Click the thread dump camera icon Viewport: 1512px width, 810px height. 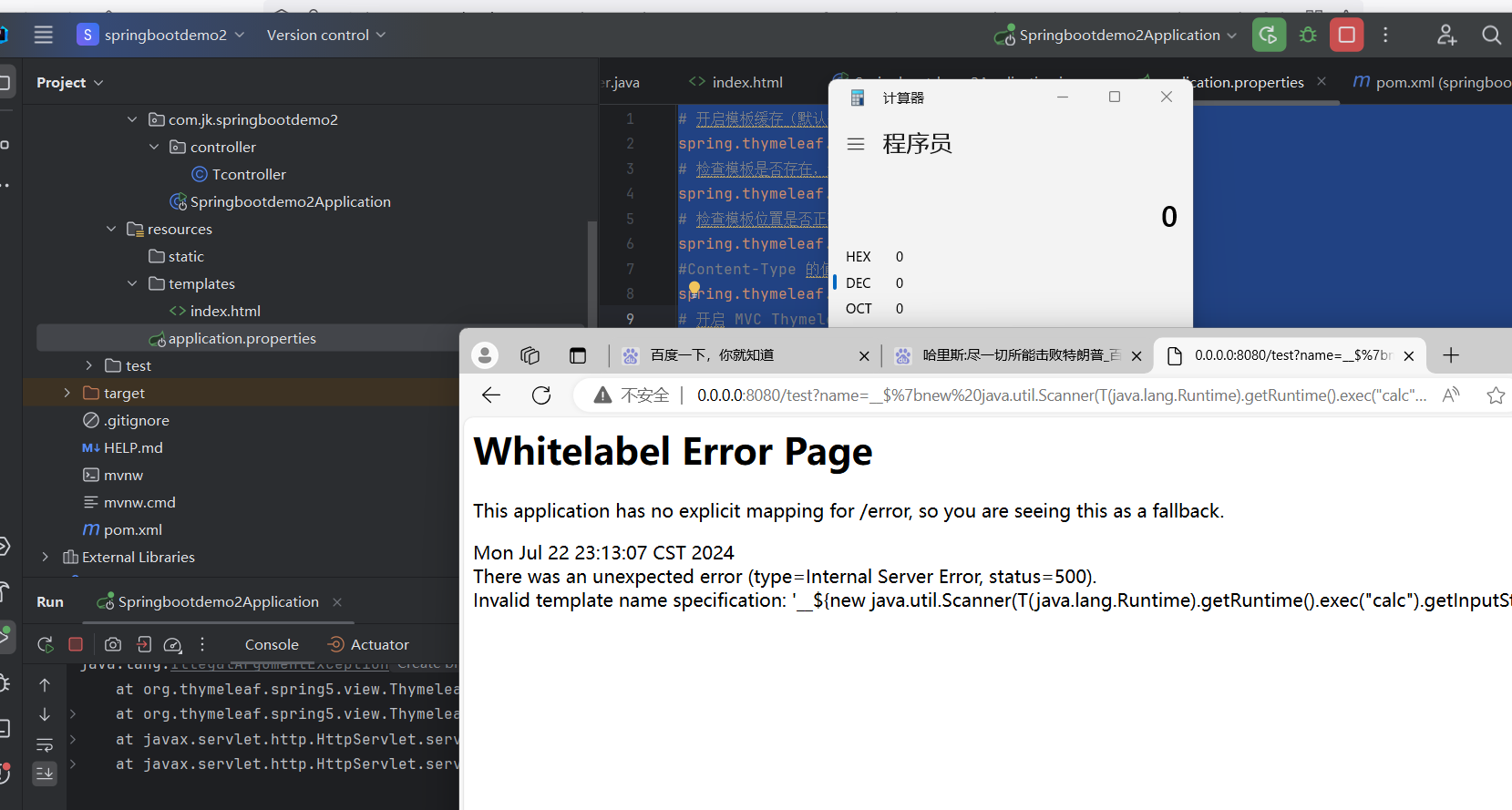click(x=113, y=644)
